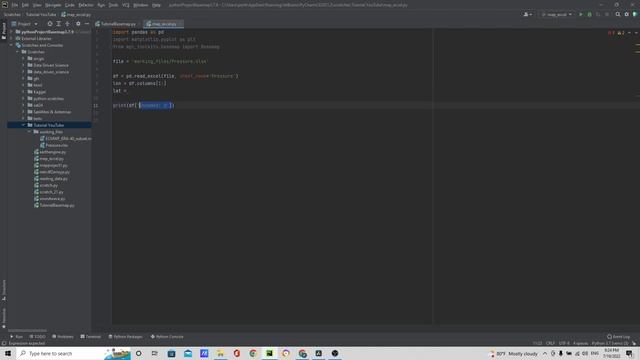Open IDE settings gear in top toolbar

627,15
